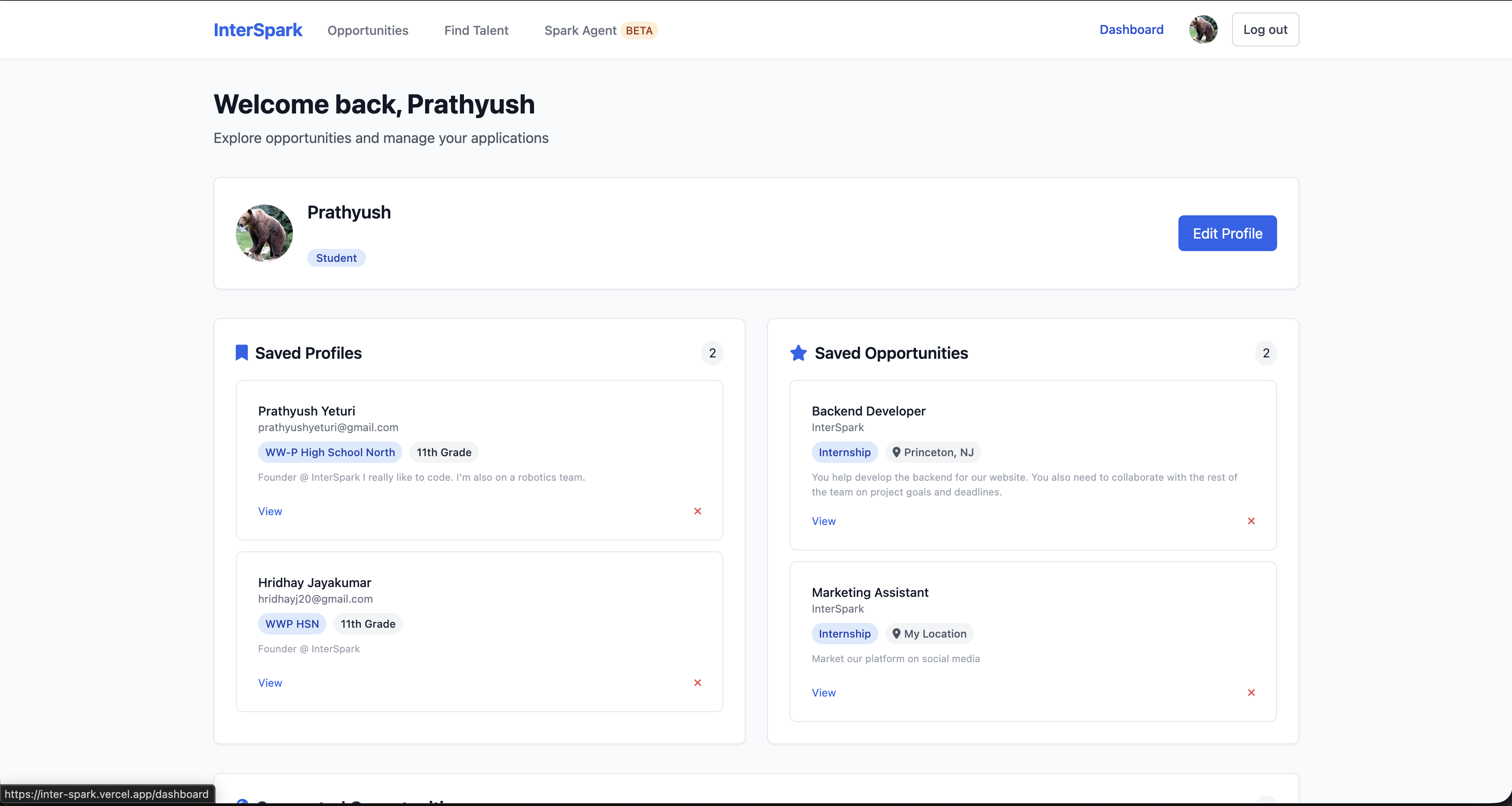Remove Hridhay Jayakumar saved profile via red X
Screen dimensions: 1512x806
pos(698,683)
